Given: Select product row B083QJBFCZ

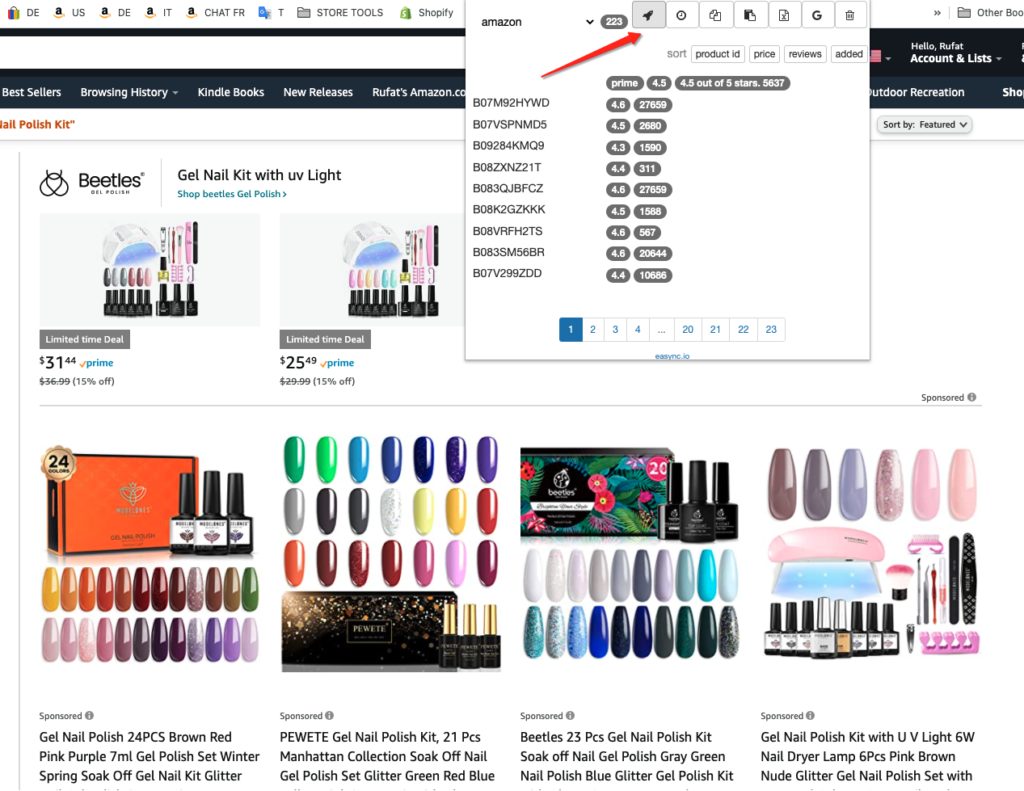Looking at the screenshot, I should pos(507,189).
